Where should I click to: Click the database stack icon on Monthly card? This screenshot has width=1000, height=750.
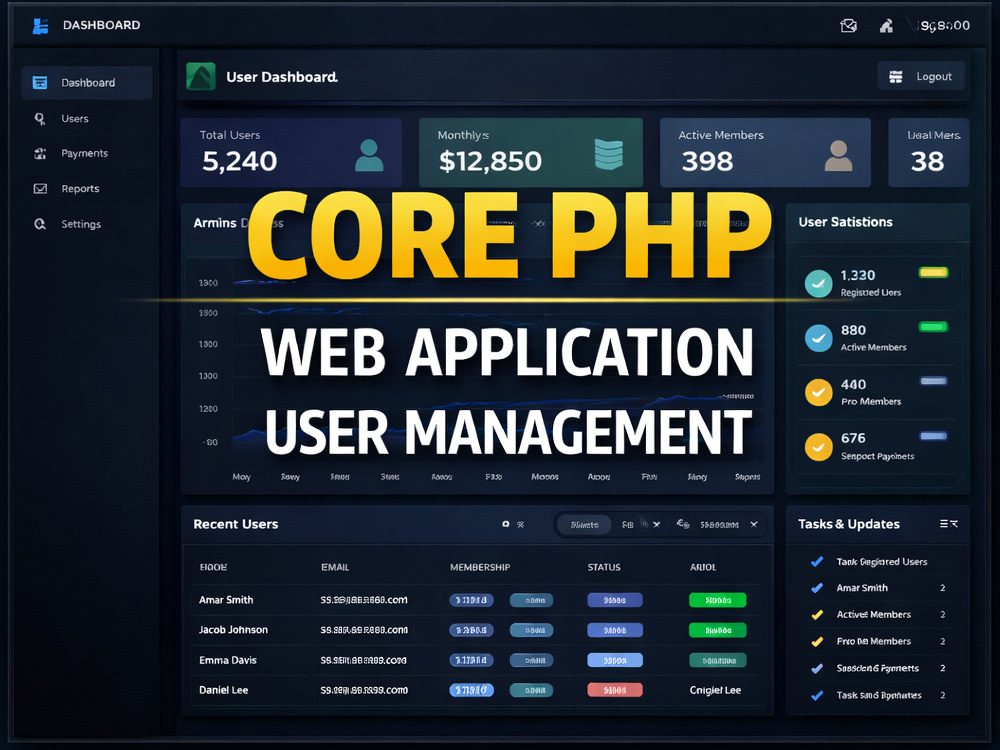click(x=608, y=154)
